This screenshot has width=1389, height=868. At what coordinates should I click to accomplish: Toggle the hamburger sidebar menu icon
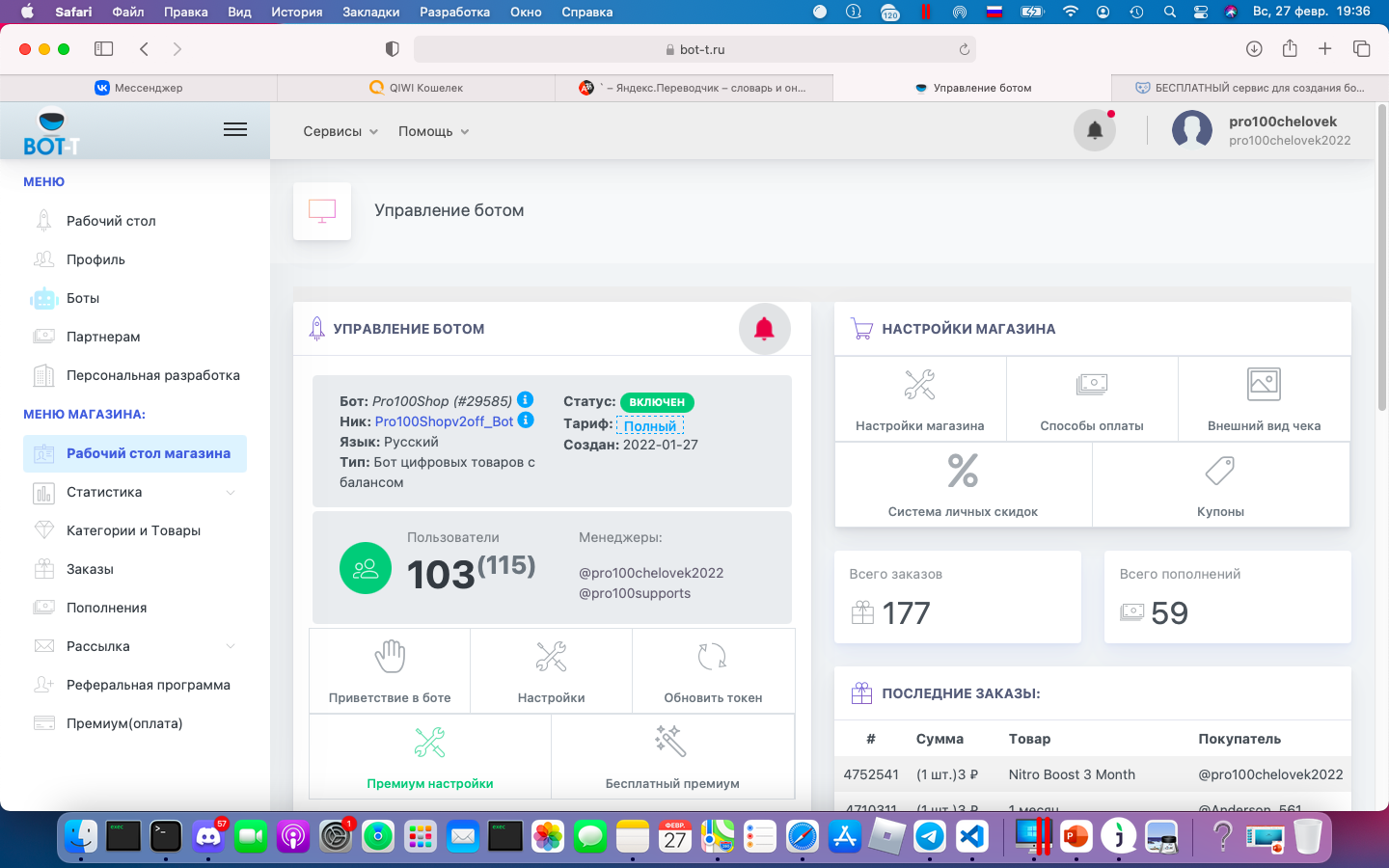(235, 129)
